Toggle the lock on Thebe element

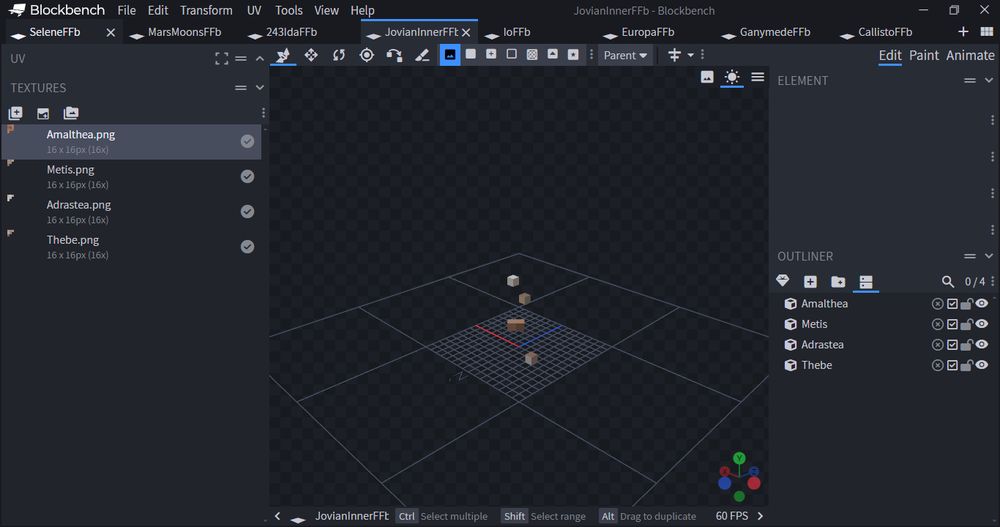967,365
